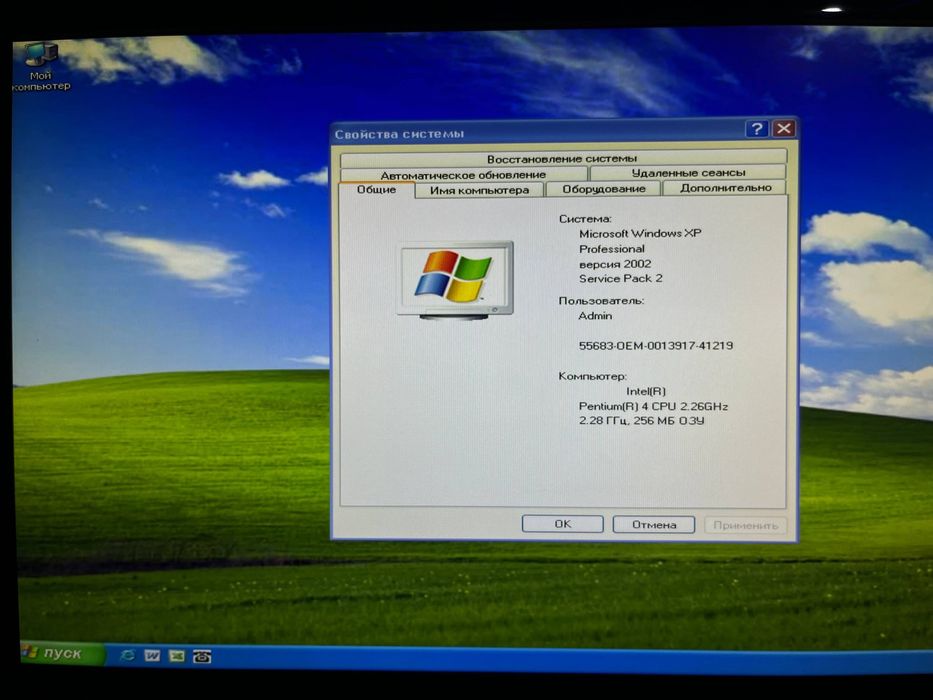
Task: Click the Service Pack 2 text
Action: [621, 278]
